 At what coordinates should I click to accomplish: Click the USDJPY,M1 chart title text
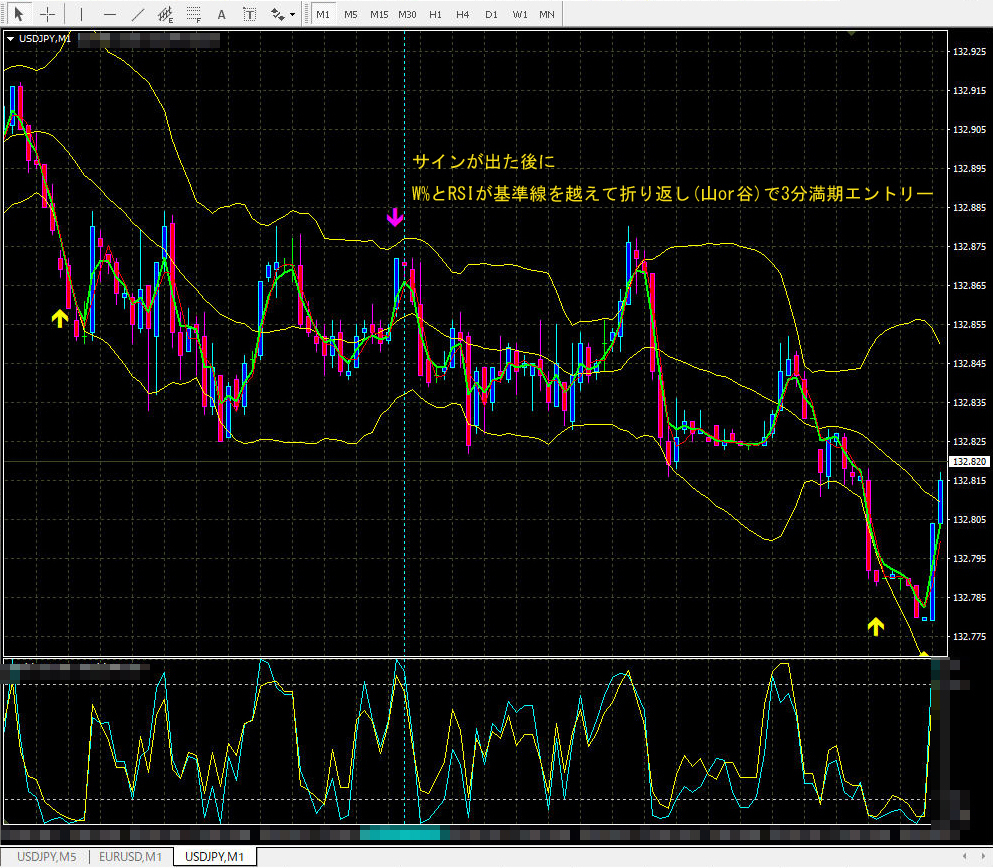pyautogui.click(x=45, y=39)
